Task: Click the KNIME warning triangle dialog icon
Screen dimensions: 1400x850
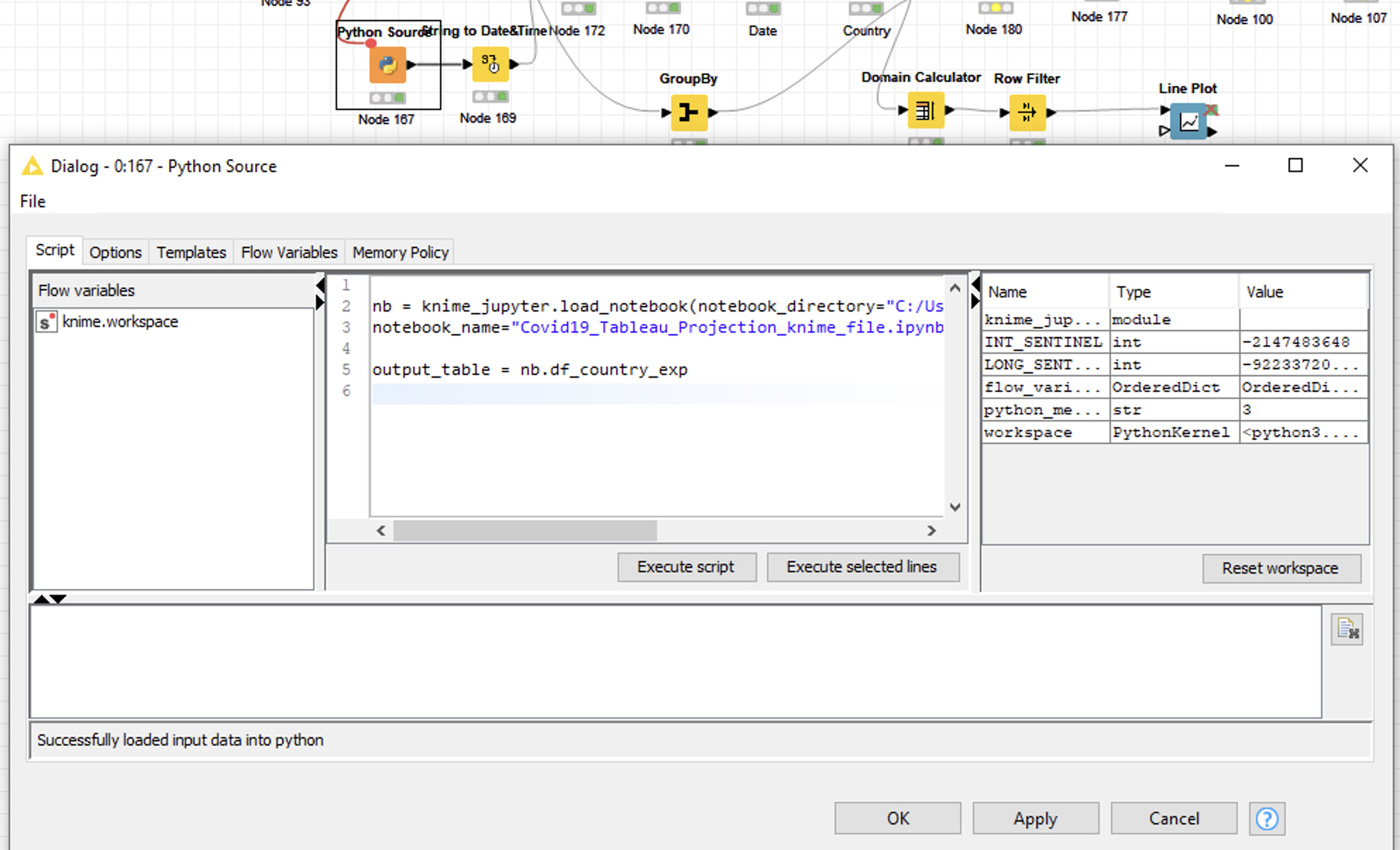Action: [x=32, y=166]
